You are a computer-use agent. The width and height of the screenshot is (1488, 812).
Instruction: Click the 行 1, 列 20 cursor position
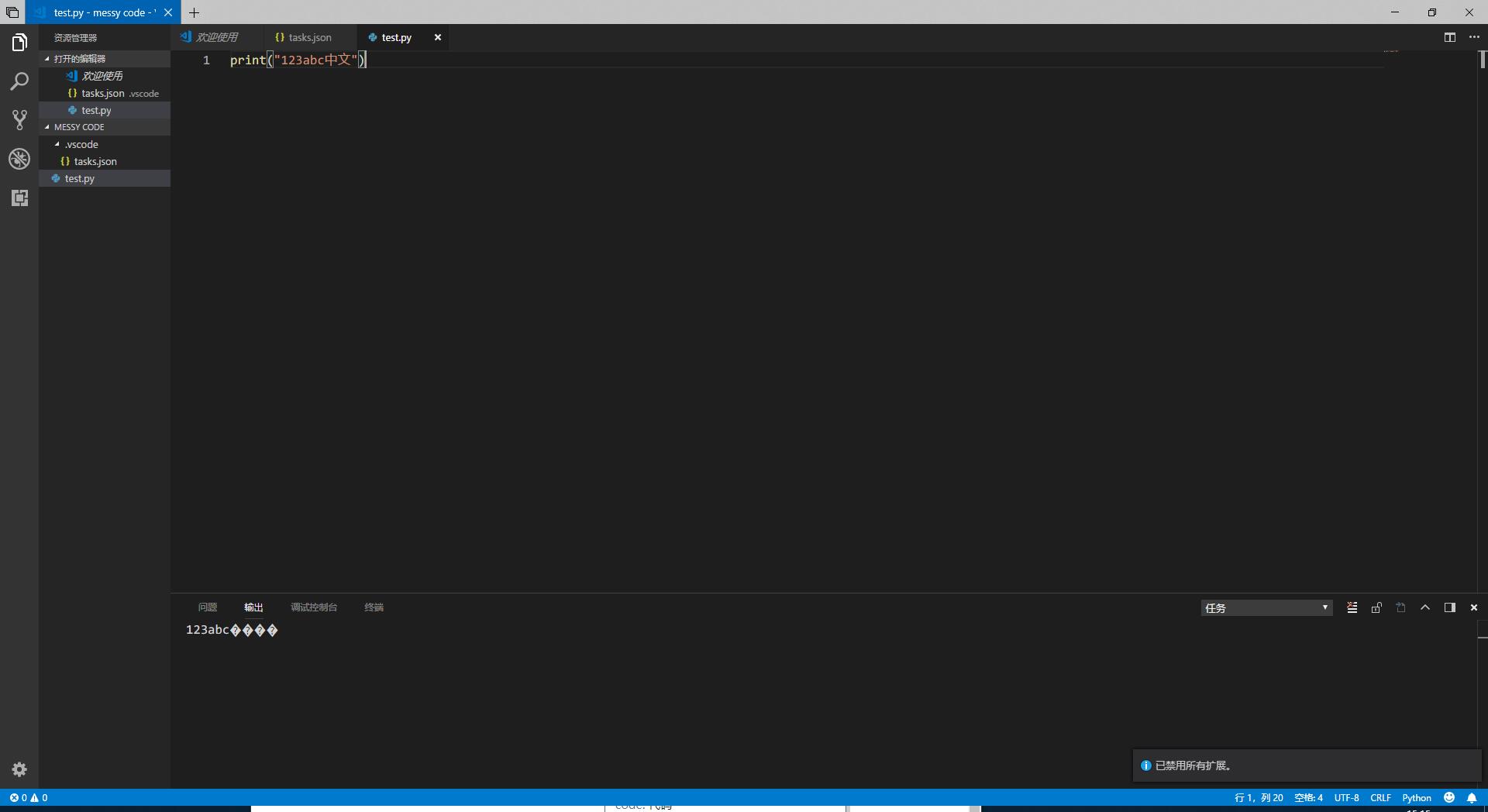(x=1259, y=797)
